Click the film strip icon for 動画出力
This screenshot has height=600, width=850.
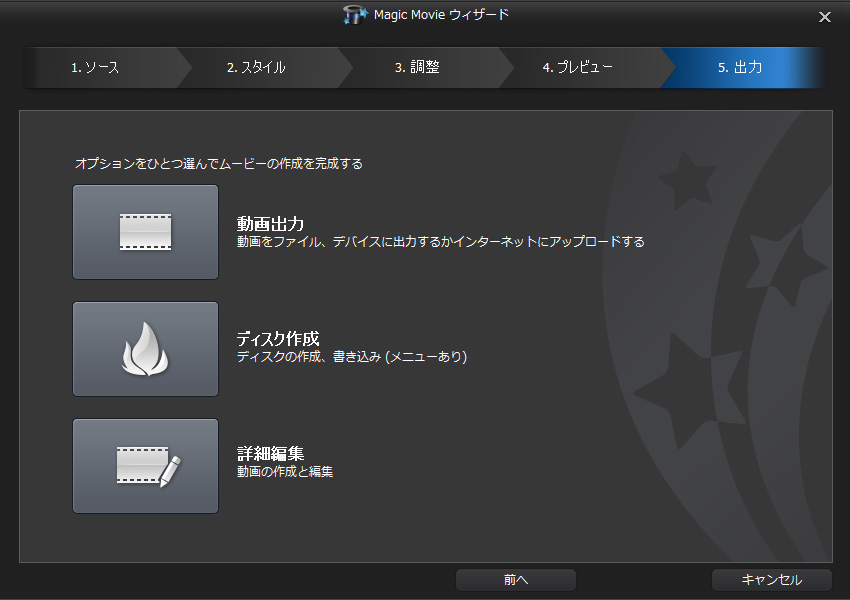(145, 232)
